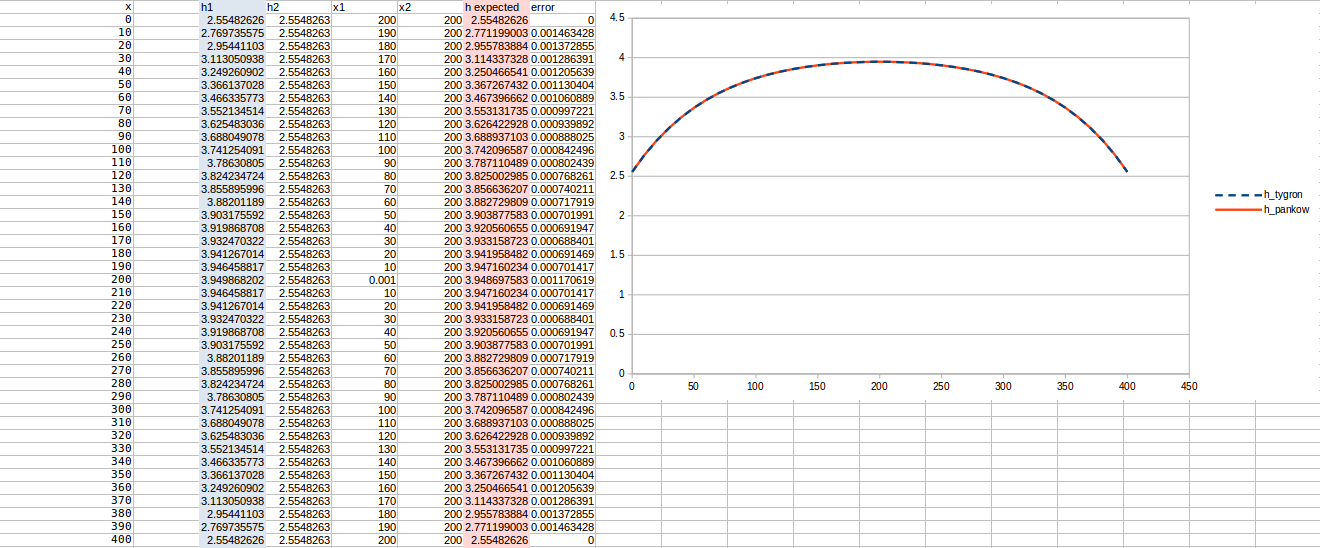Viewport: 1320px width, 548px height.
Task: Select the "h1" column header cell
Action: point(232,7)
